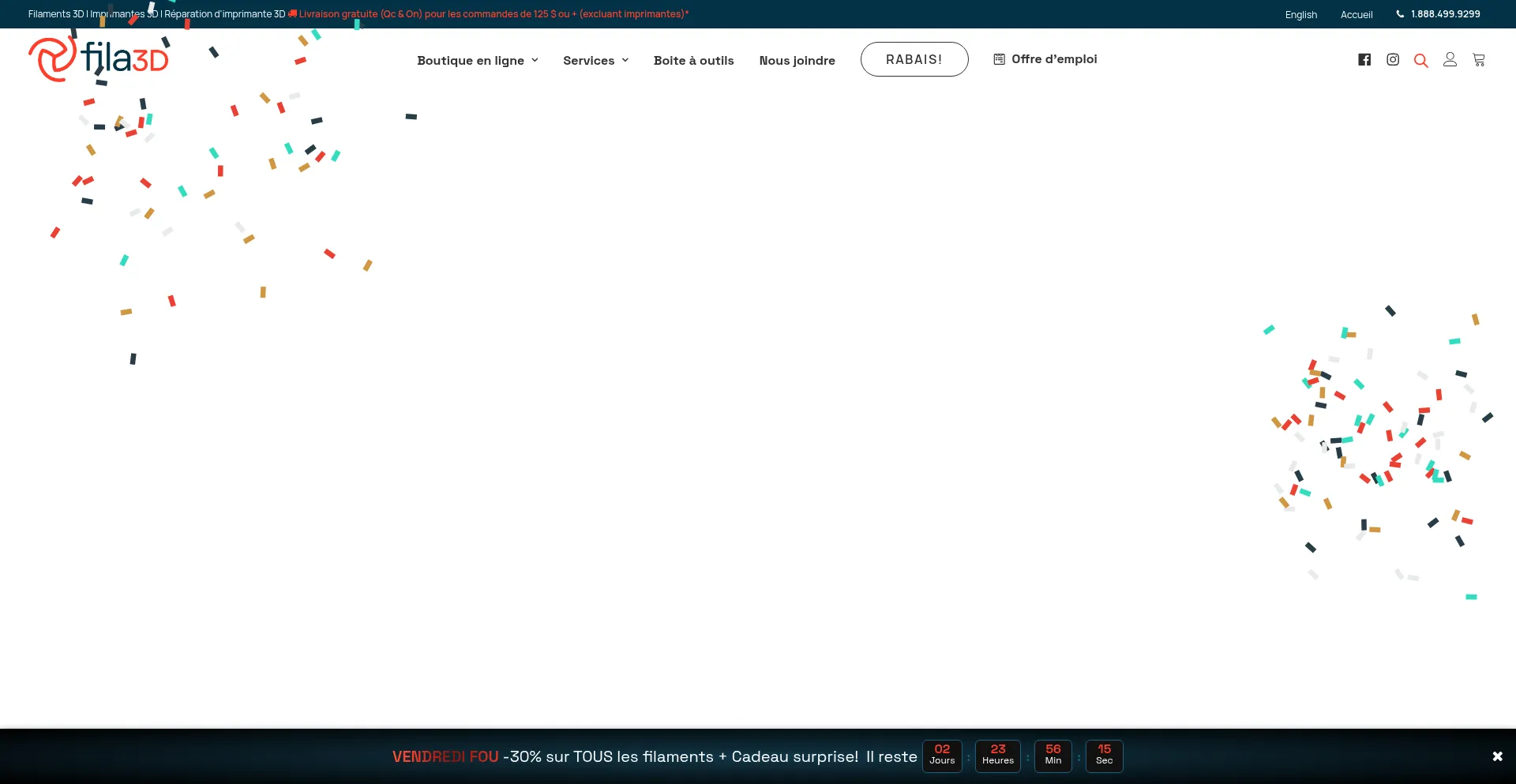Screen dimensions: 1516x784
Task: Click the phone icon in top bar
Action: pyautogui.click(x=1400, y=14)
